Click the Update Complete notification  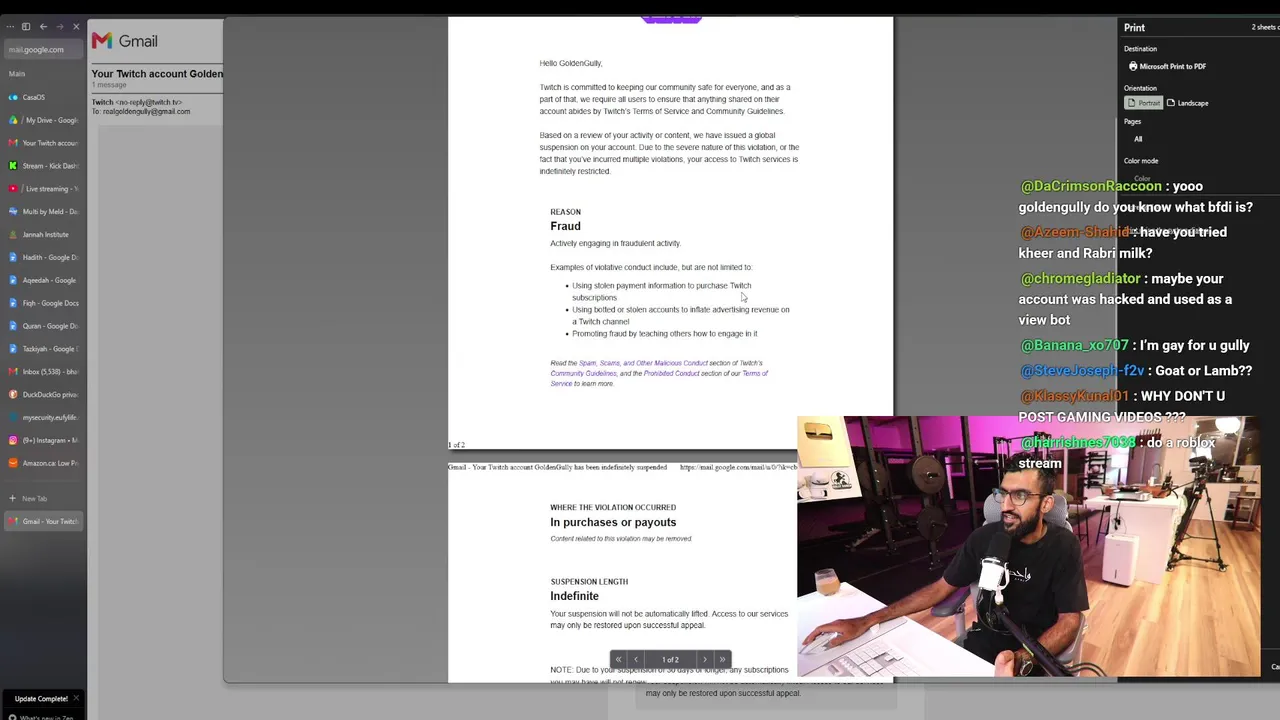[41, 698]
